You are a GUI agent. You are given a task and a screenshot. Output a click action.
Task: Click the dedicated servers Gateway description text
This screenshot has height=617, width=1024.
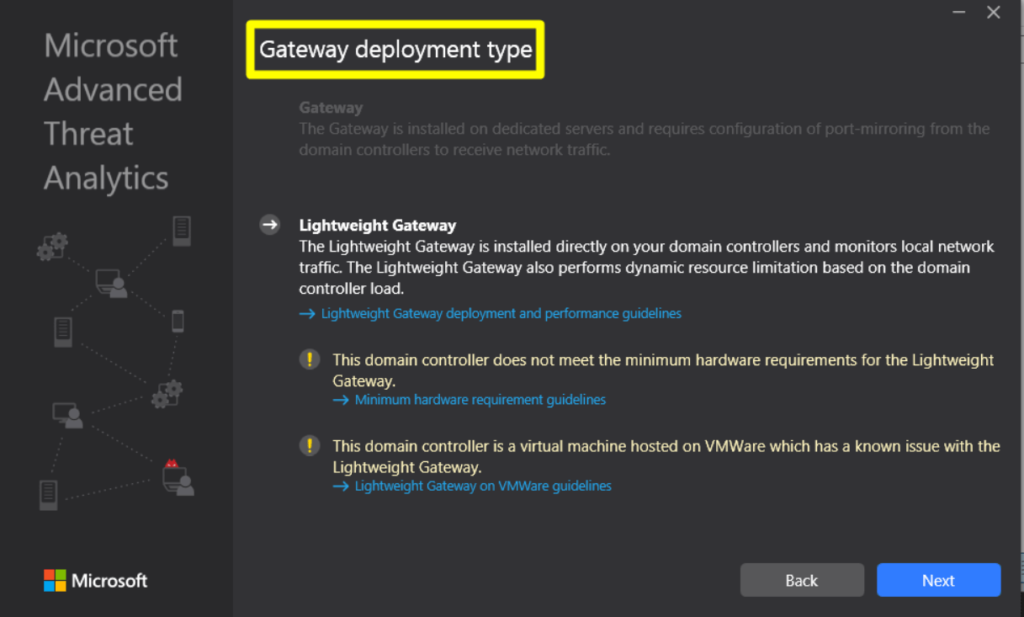(x=645, y=139)
